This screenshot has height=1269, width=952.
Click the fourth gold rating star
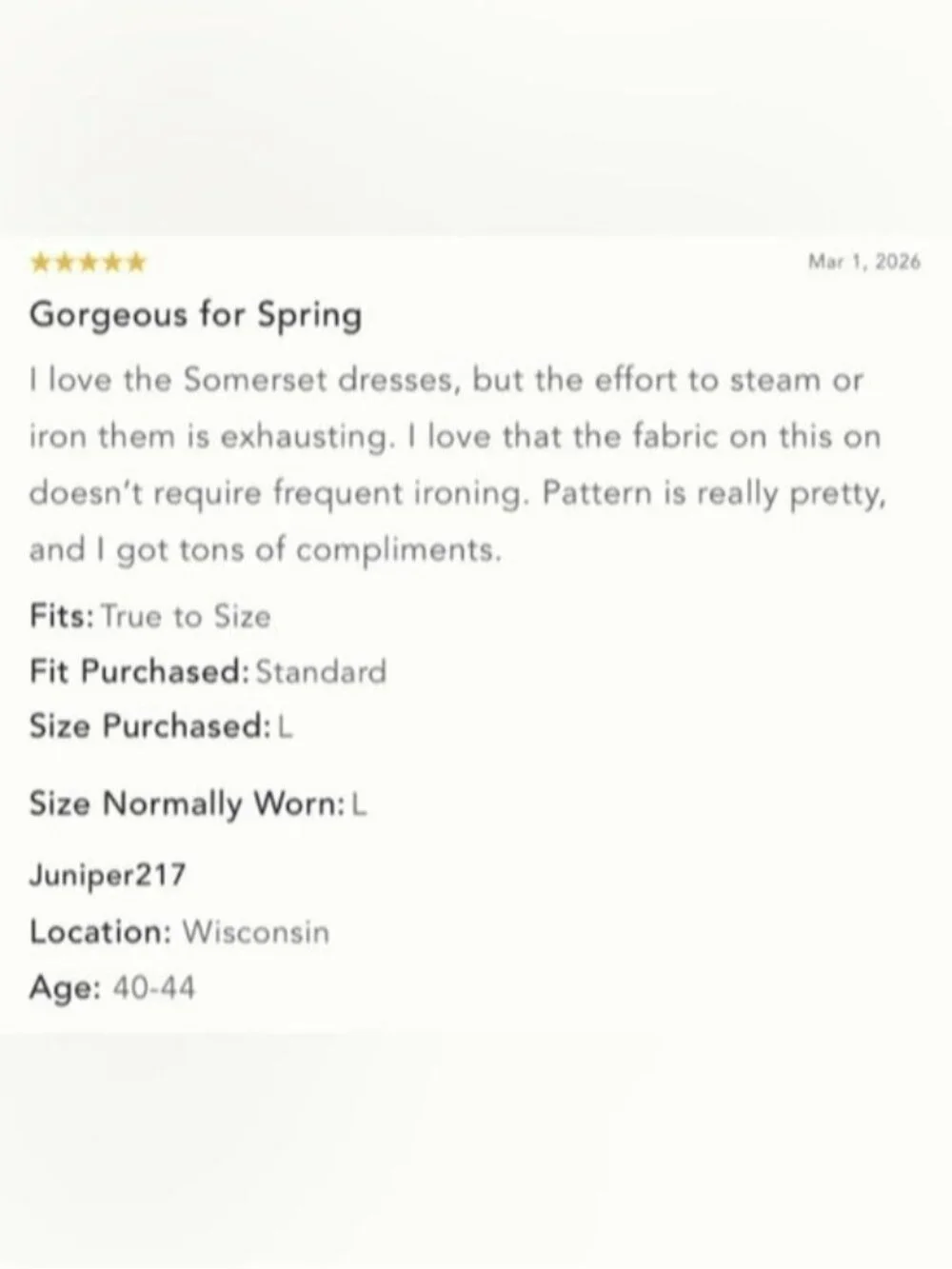pos(112,263)
